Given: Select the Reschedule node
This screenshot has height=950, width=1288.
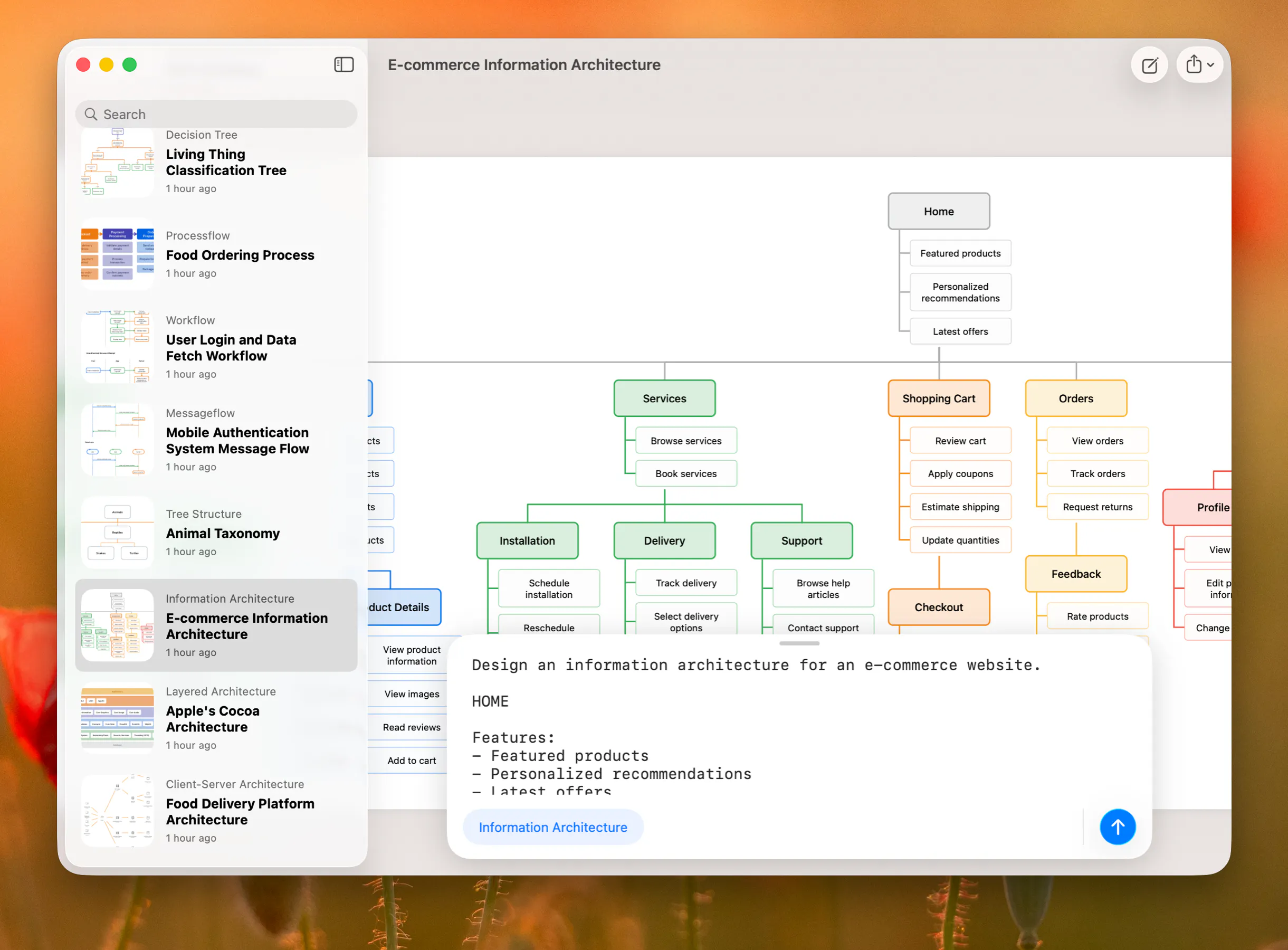Looking at the screenshot, I should click(x=549, y=625).
